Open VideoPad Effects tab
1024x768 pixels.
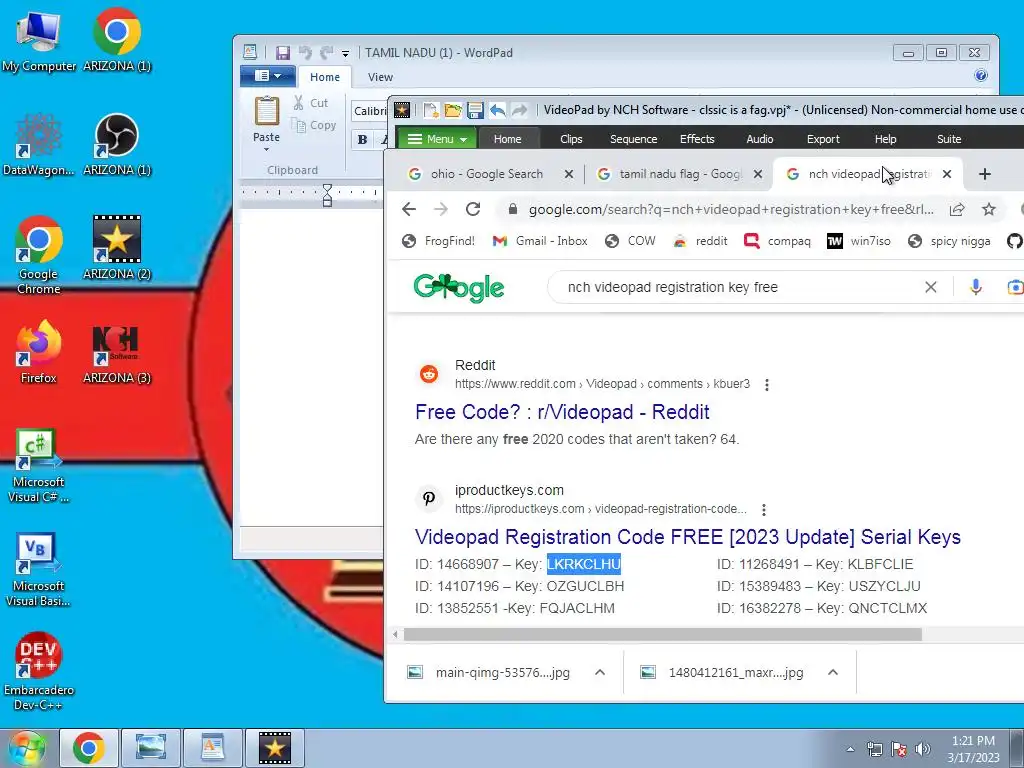tap(697, 139)
